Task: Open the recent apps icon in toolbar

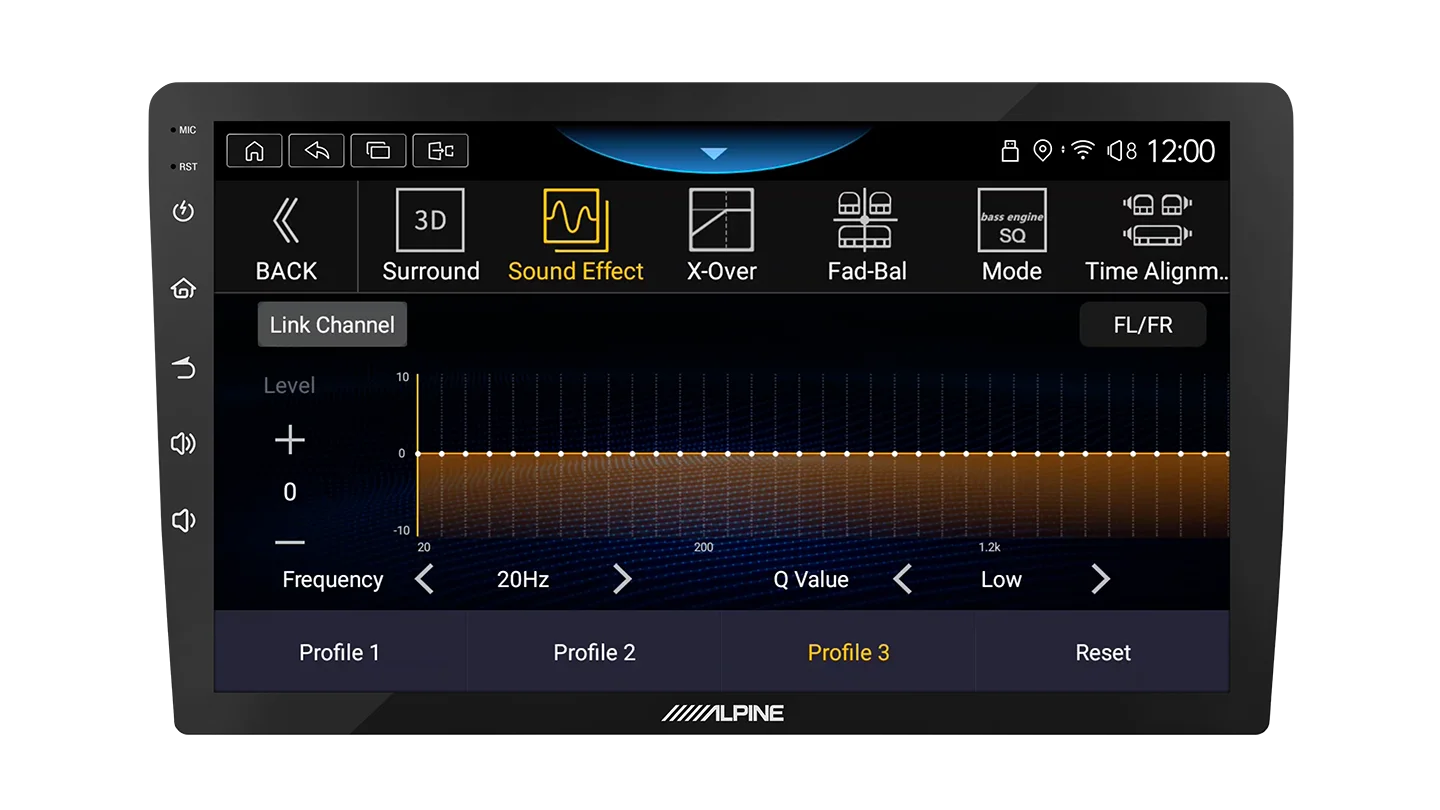Action: (x=378, y=150)
